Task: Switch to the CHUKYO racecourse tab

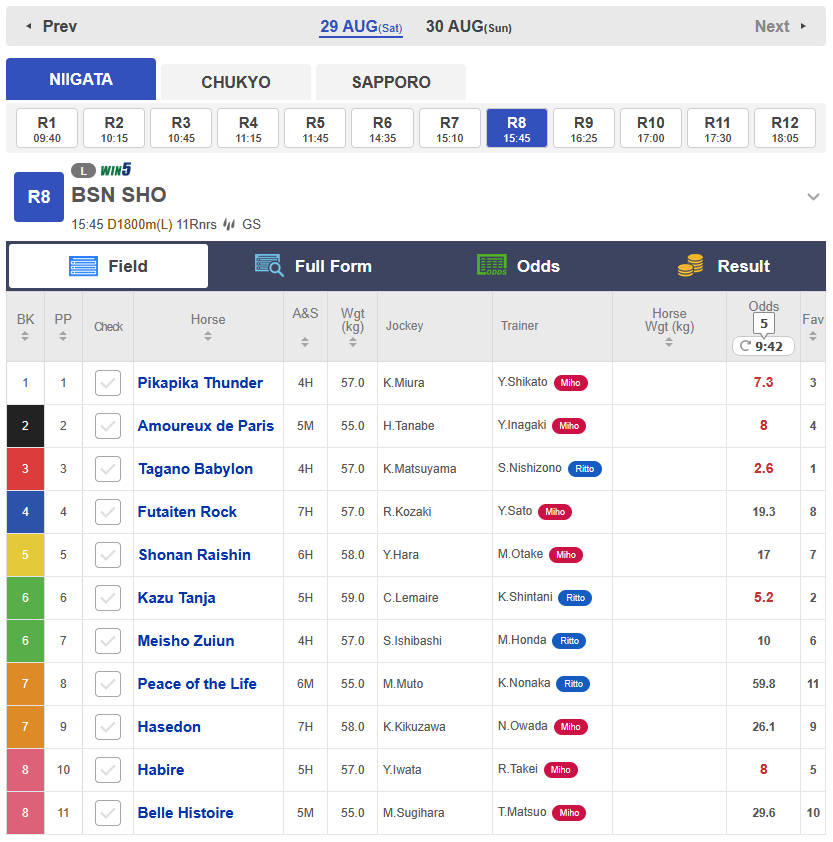Action: click(236, 82)
